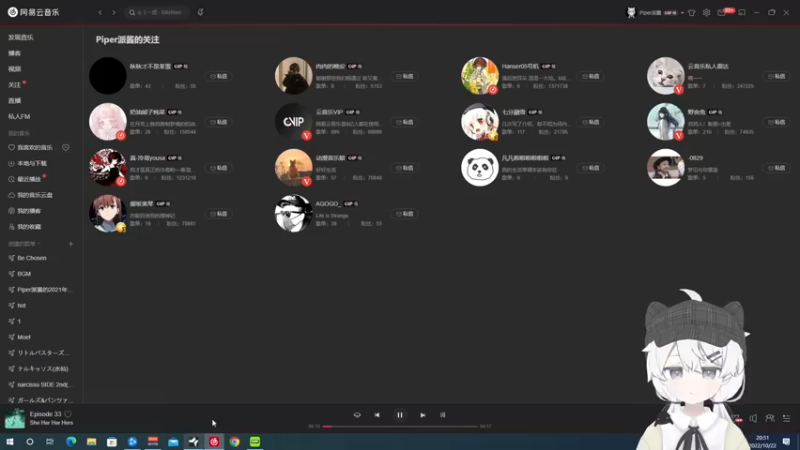Click the search box in the top bar

click(x=157, y=12)
